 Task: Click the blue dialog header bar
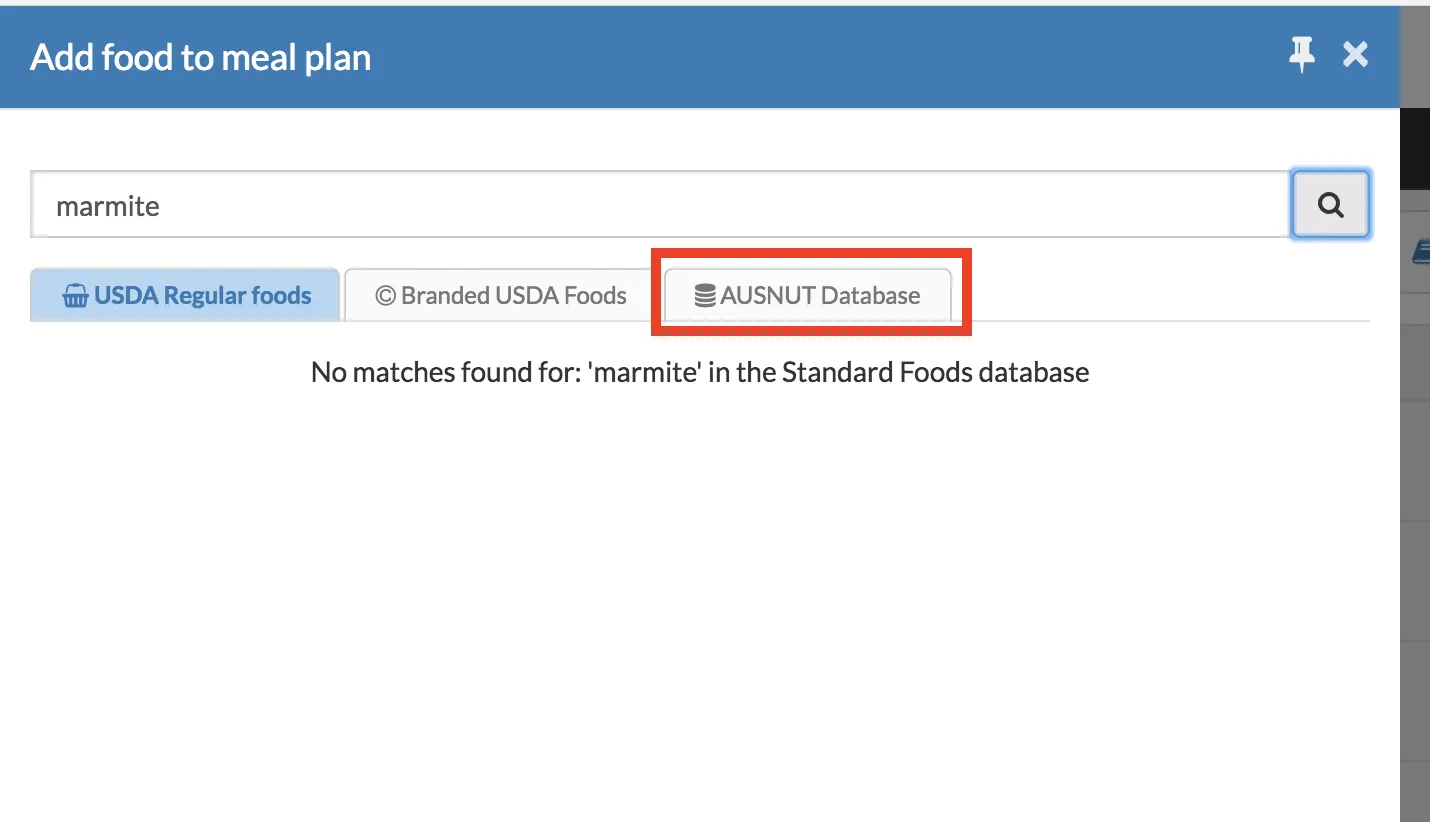tap(800, 57)
